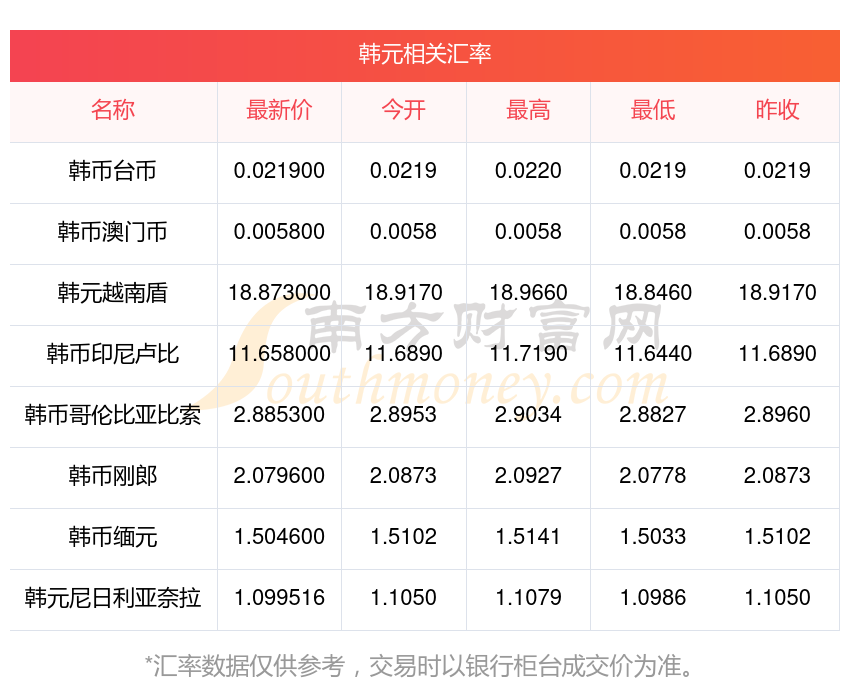
Task: Click latest price 0.005800
Action: pos(279,232)
